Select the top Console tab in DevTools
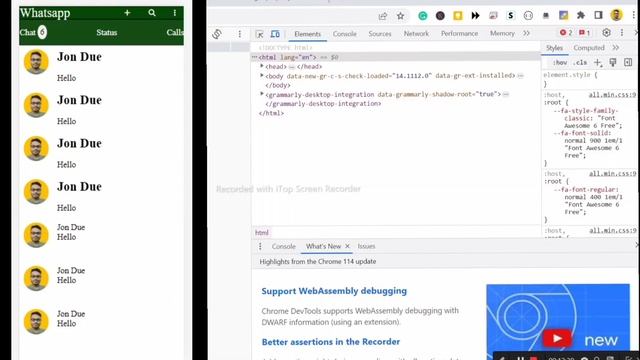The width and height of the screenshot is (640, 360). [344, 34]
